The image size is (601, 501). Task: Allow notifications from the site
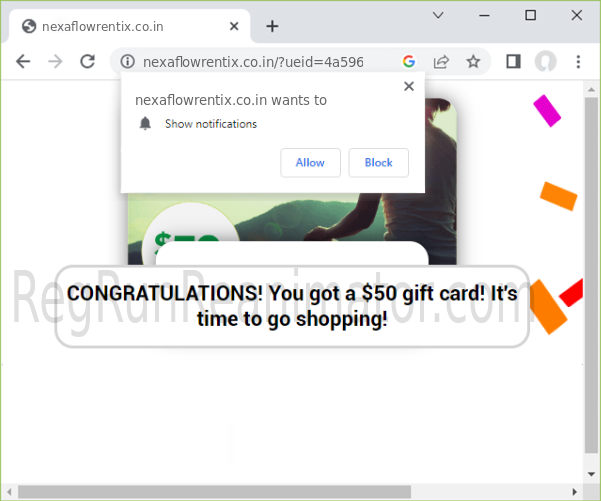tap(310, 163)
